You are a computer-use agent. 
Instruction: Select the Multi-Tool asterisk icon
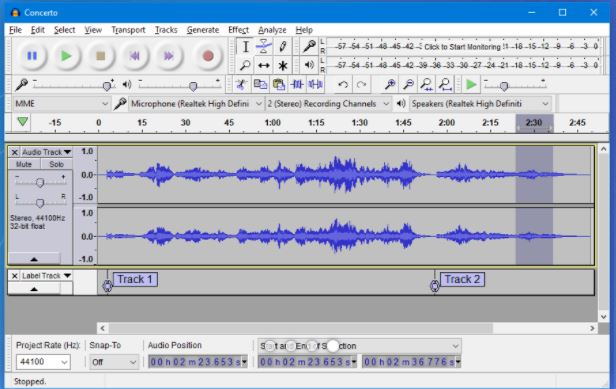[x=282, y=65]
